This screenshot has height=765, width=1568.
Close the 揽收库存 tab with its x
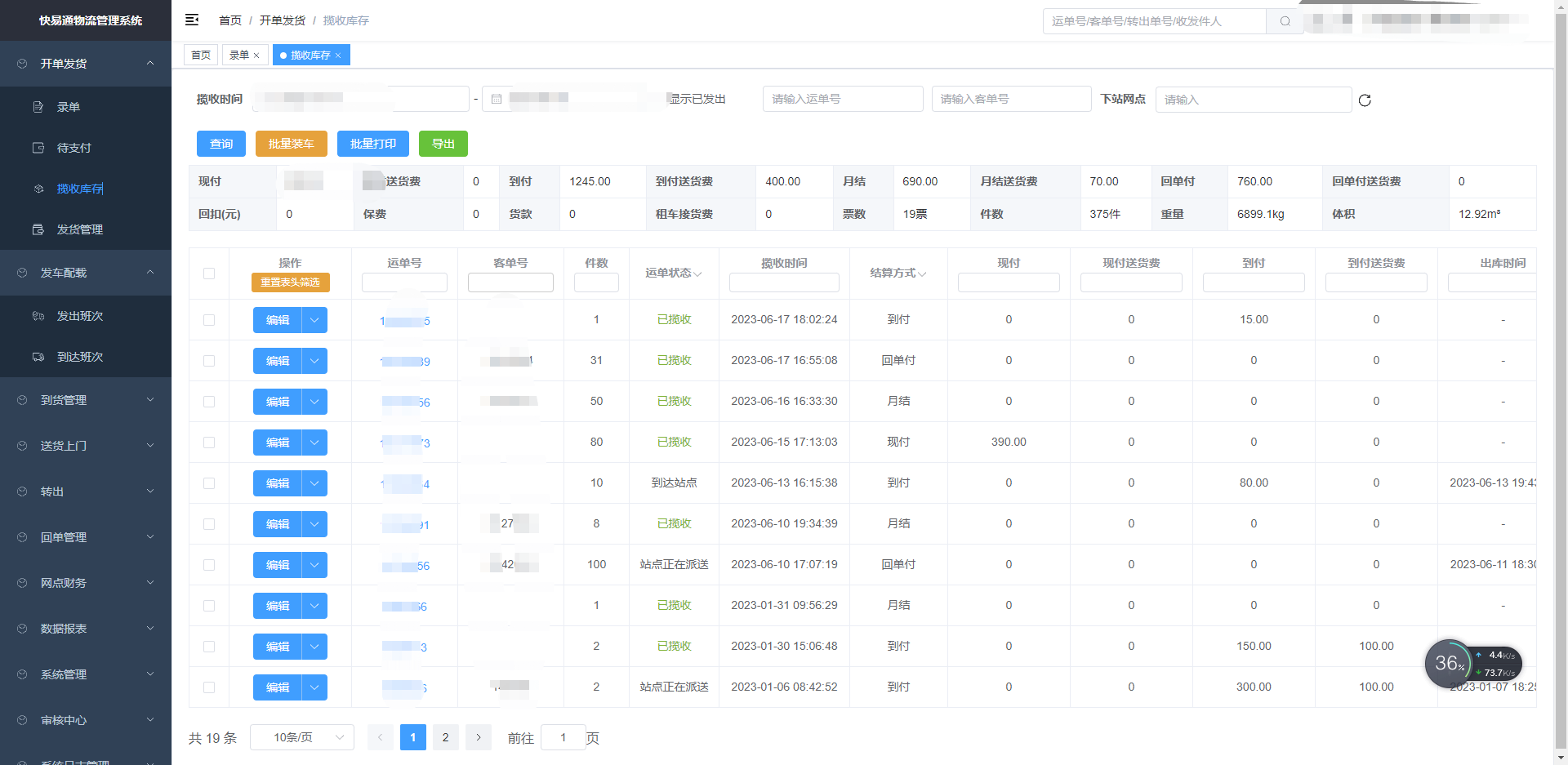(x=338, y=56)
